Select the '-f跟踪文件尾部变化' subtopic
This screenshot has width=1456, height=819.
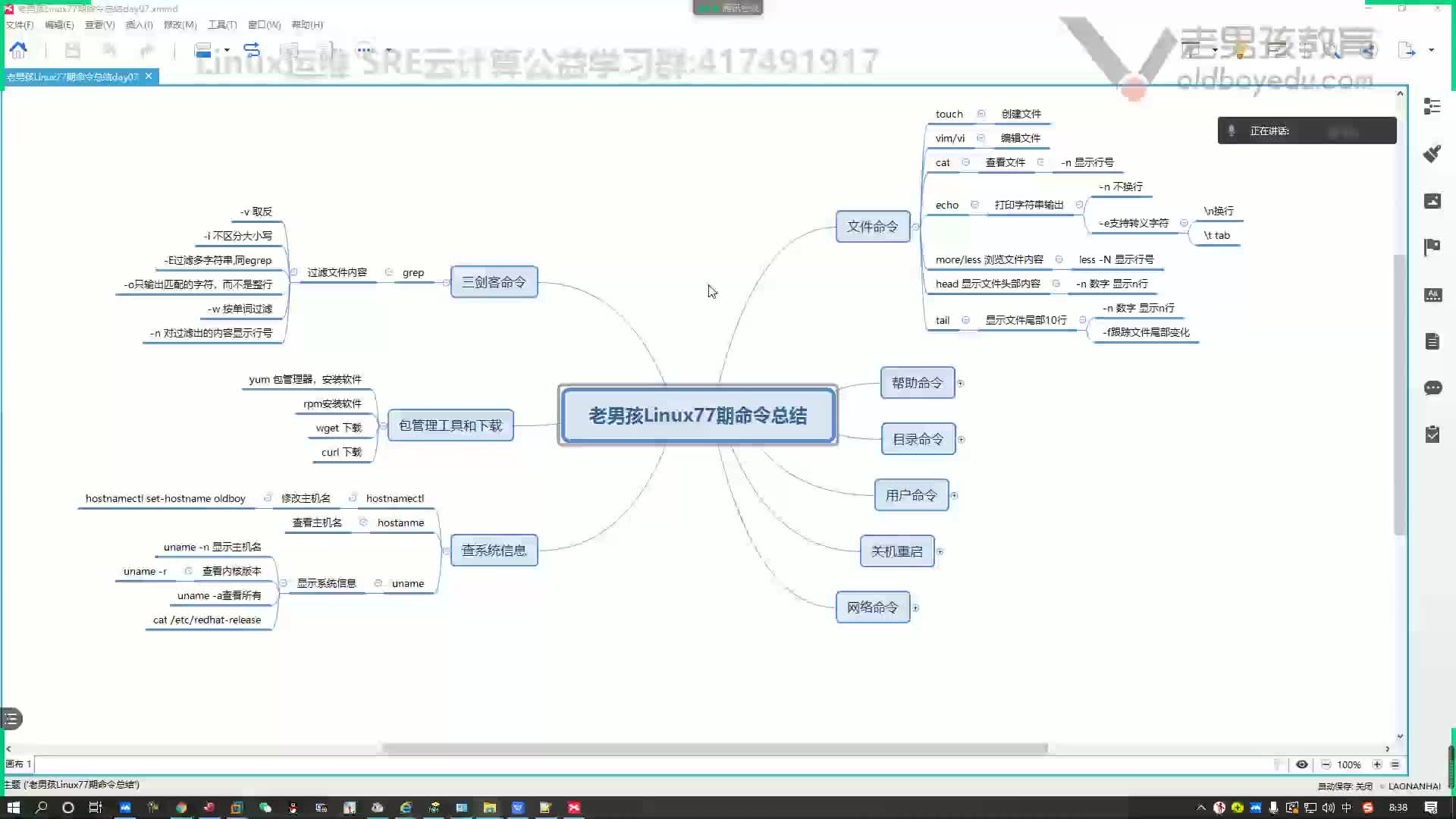(x=1146, y=332)
